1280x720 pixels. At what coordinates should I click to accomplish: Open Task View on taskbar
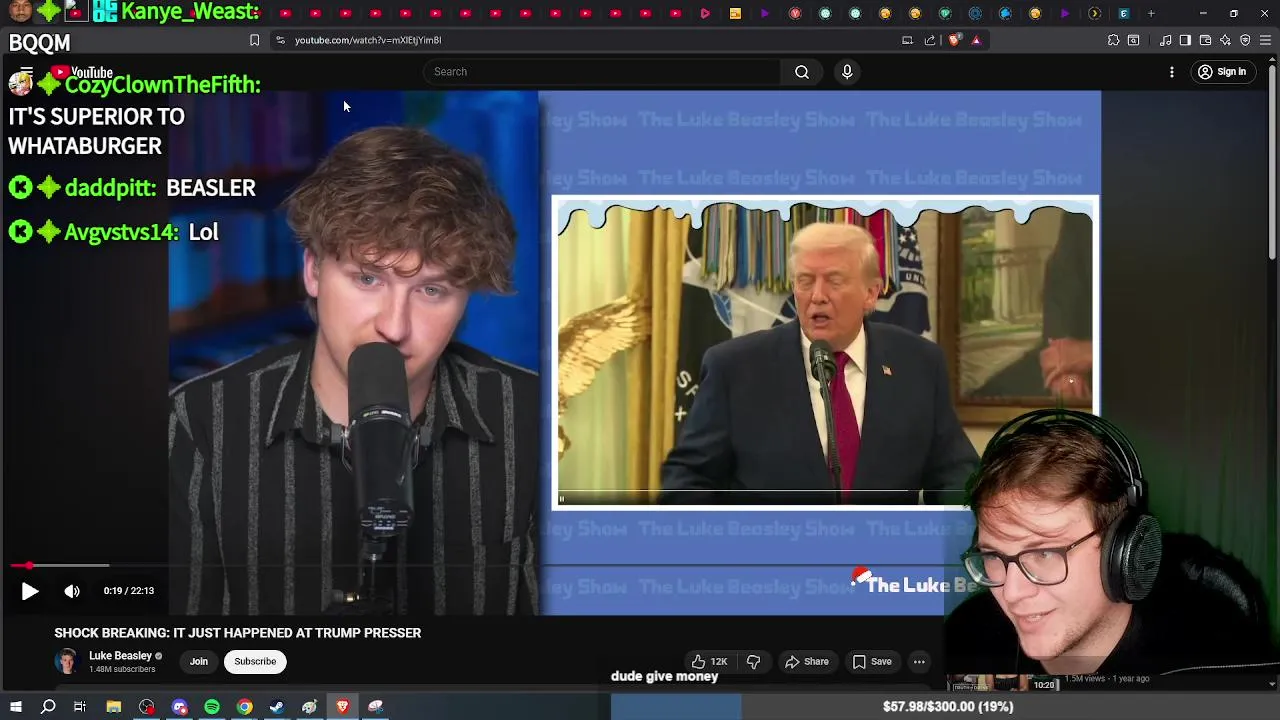80,706
